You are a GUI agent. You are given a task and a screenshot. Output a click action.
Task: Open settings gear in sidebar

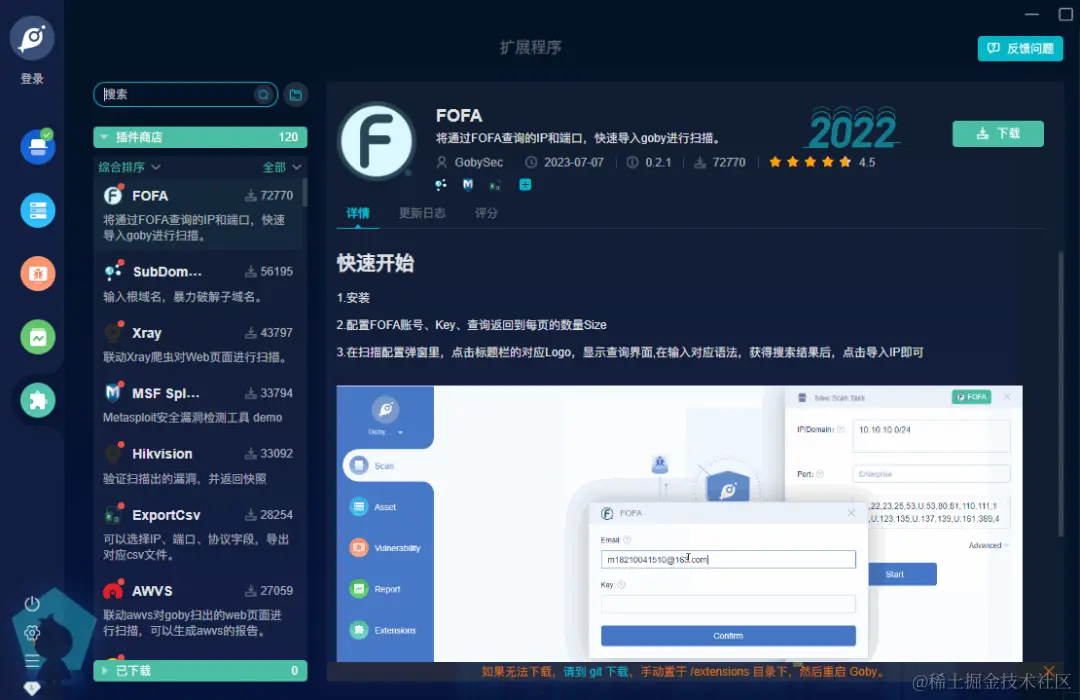32,633
